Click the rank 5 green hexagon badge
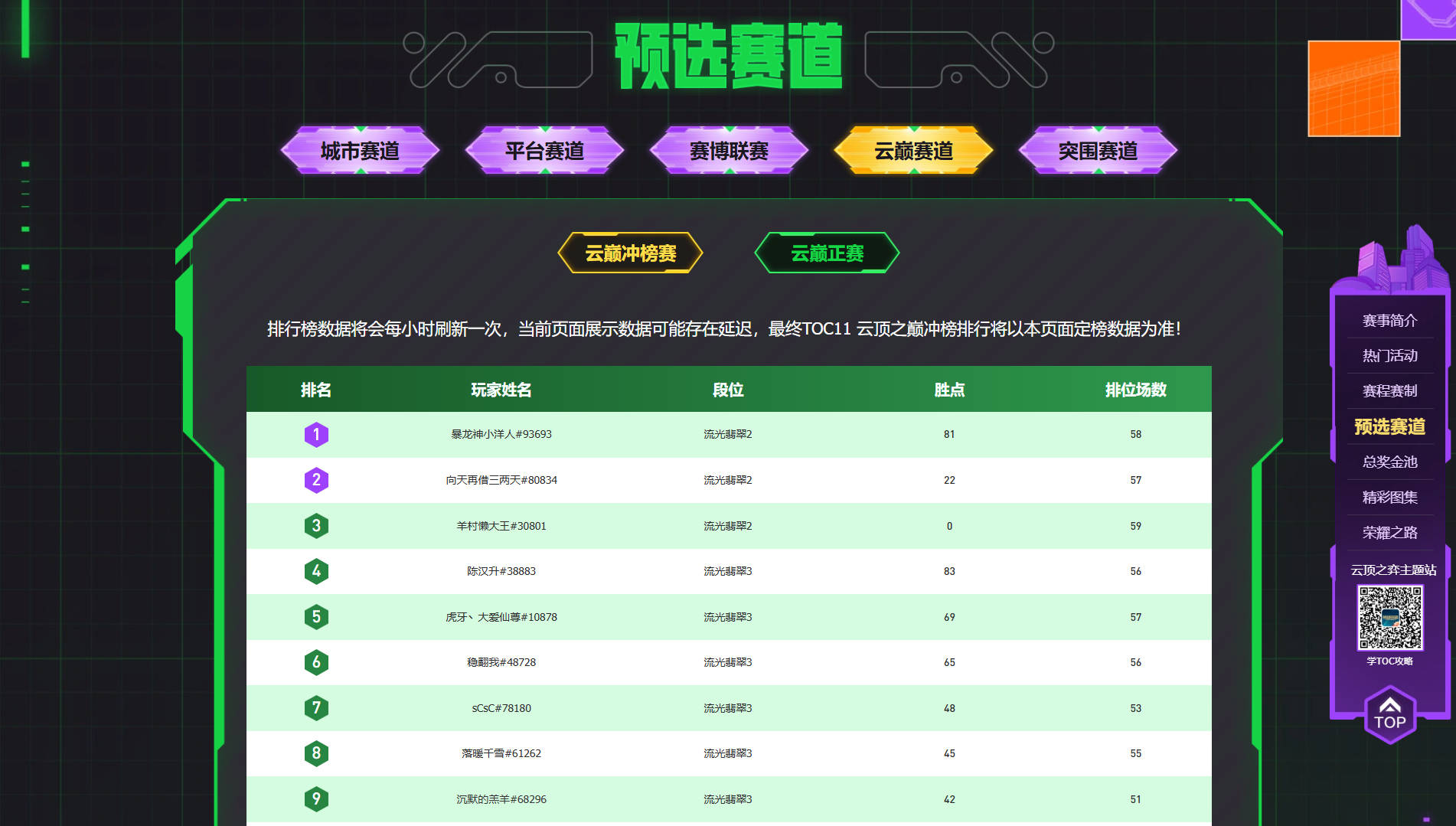Viewport: 1456px width, 826px height. pyautogui.click(x=316, y=617)
